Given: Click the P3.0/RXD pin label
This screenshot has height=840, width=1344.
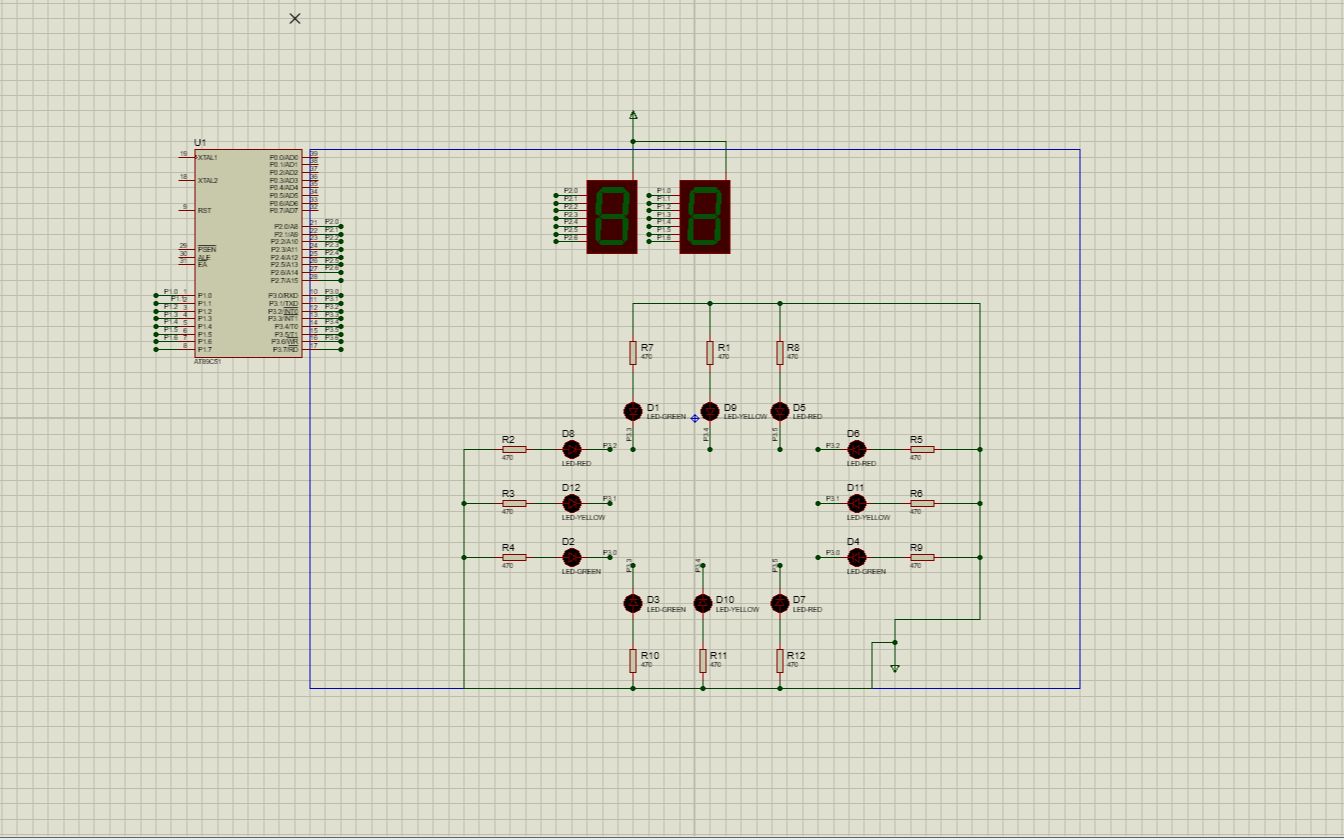Looking at the screenshot, I should click(283, 295).
